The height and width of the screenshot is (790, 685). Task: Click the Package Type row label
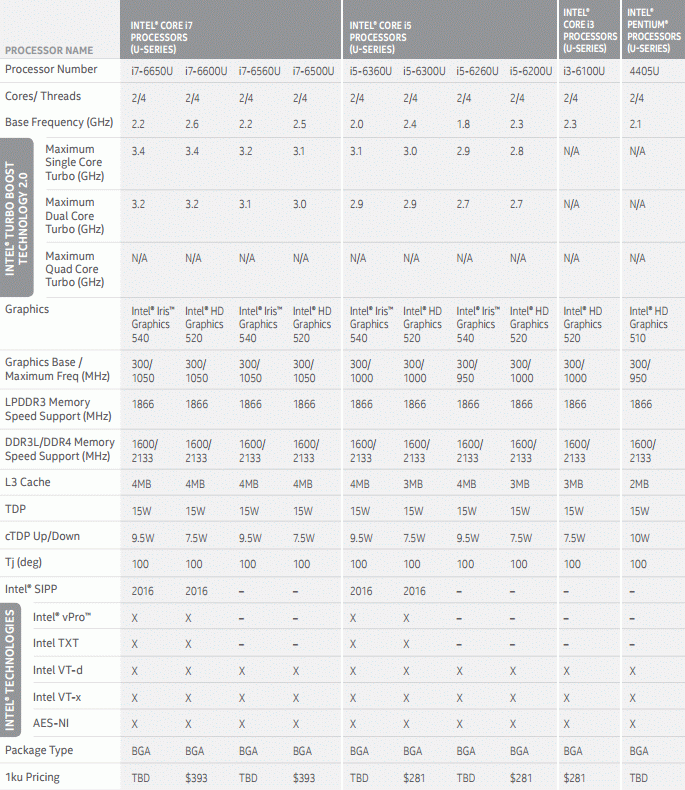tap(39, 751)
